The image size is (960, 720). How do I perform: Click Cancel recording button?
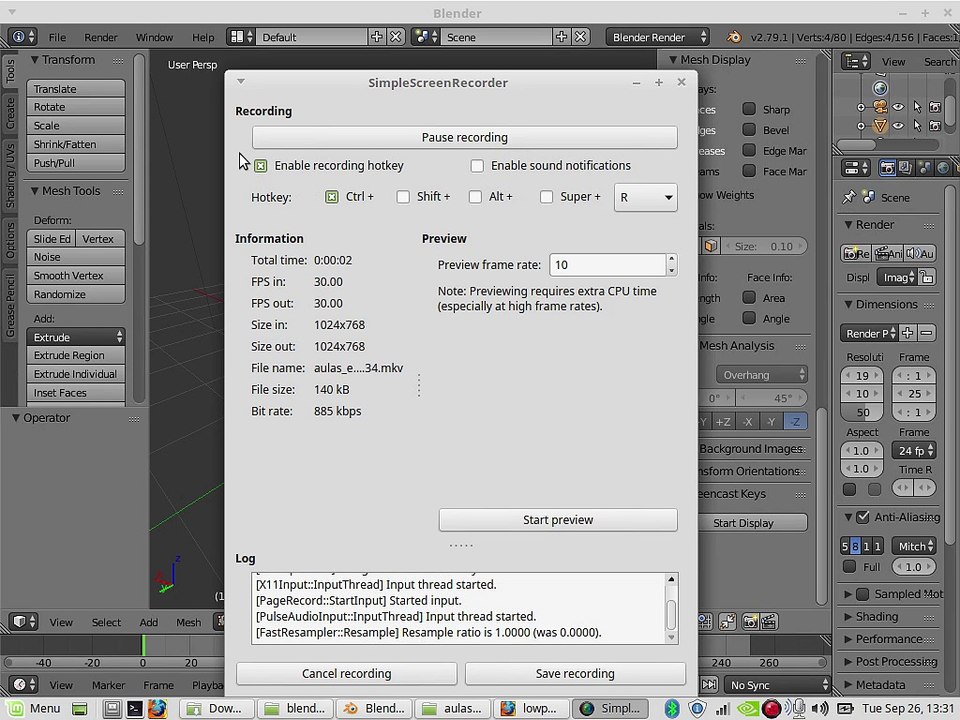[347, 673]
